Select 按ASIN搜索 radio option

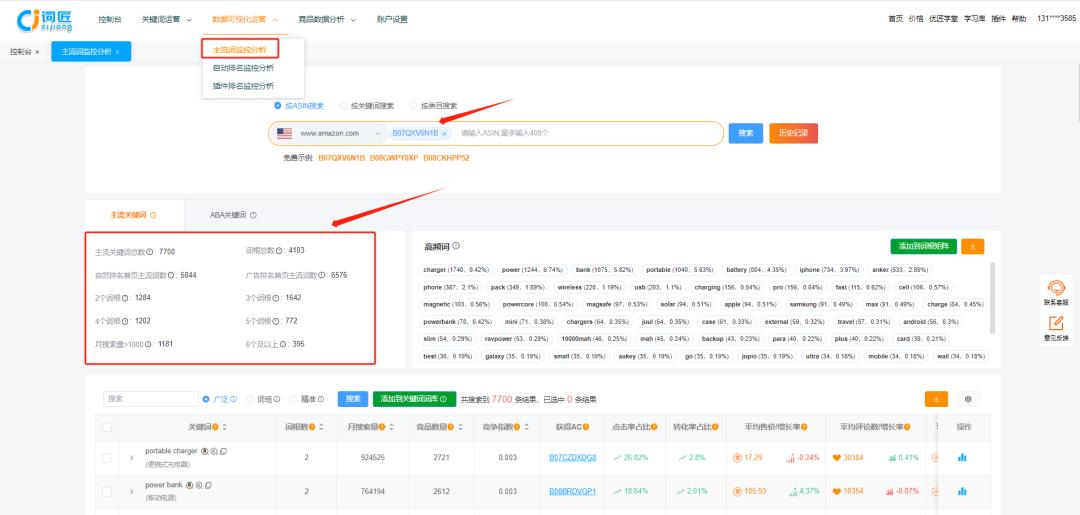coord(278,106)
